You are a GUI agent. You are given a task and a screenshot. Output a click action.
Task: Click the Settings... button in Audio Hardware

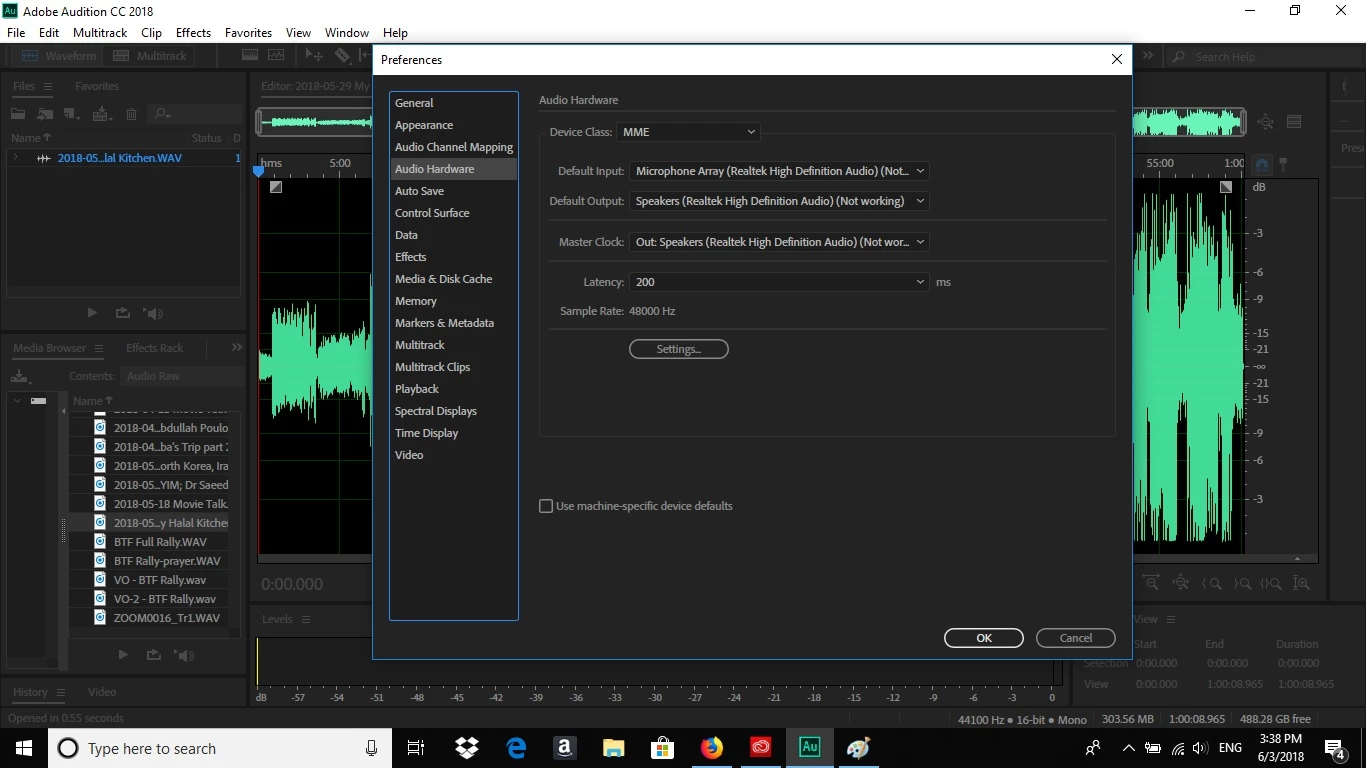tap(678, 349)
